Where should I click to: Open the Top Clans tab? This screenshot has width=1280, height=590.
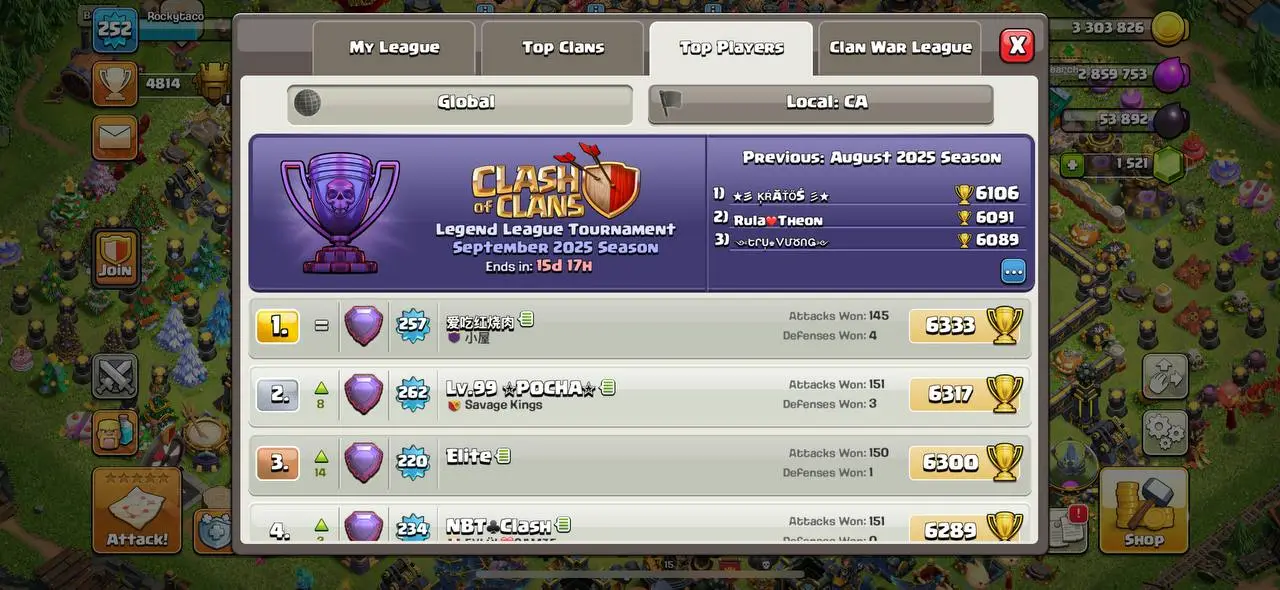click(563, 48)
